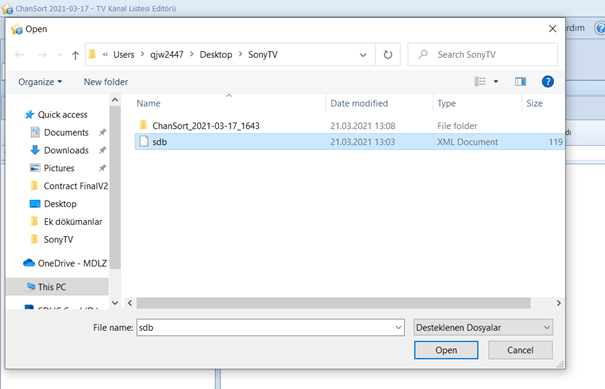This screenshot has height=389, width=605.
Task: Sort files by Name column
Action: coord(148,103)
